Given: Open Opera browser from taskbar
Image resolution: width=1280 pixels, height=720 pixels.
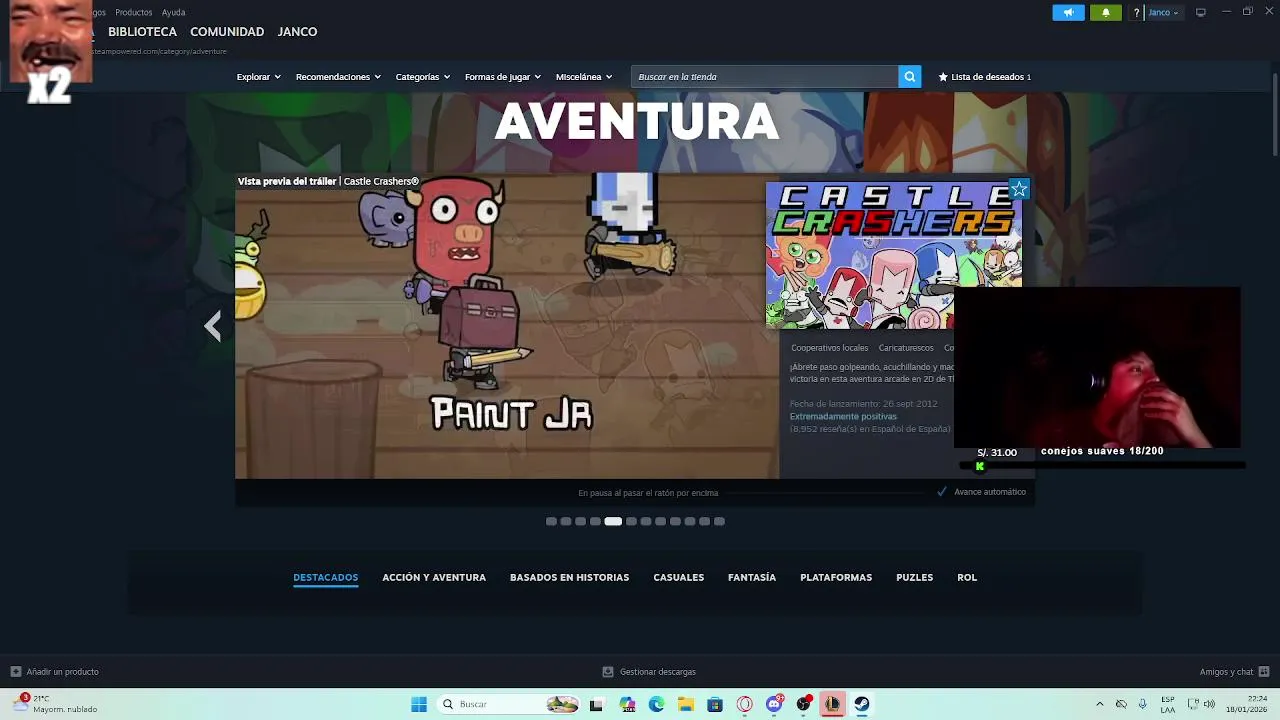Looking at the screenshot, I should (744, 704).
